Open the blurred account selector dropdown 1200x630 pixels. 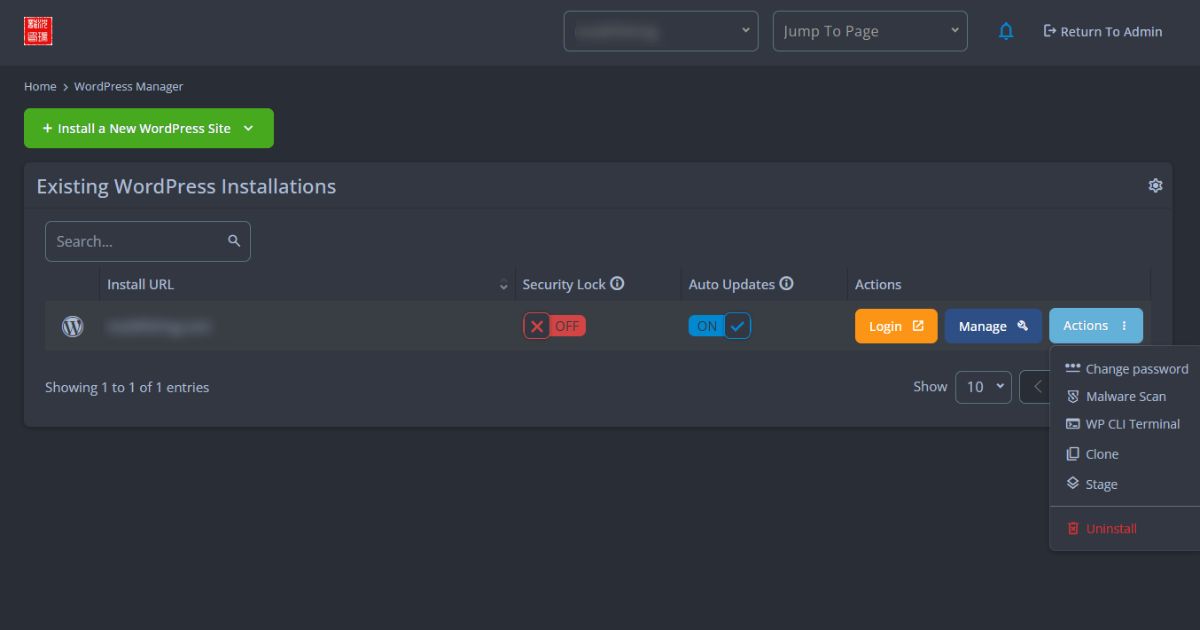661,31
